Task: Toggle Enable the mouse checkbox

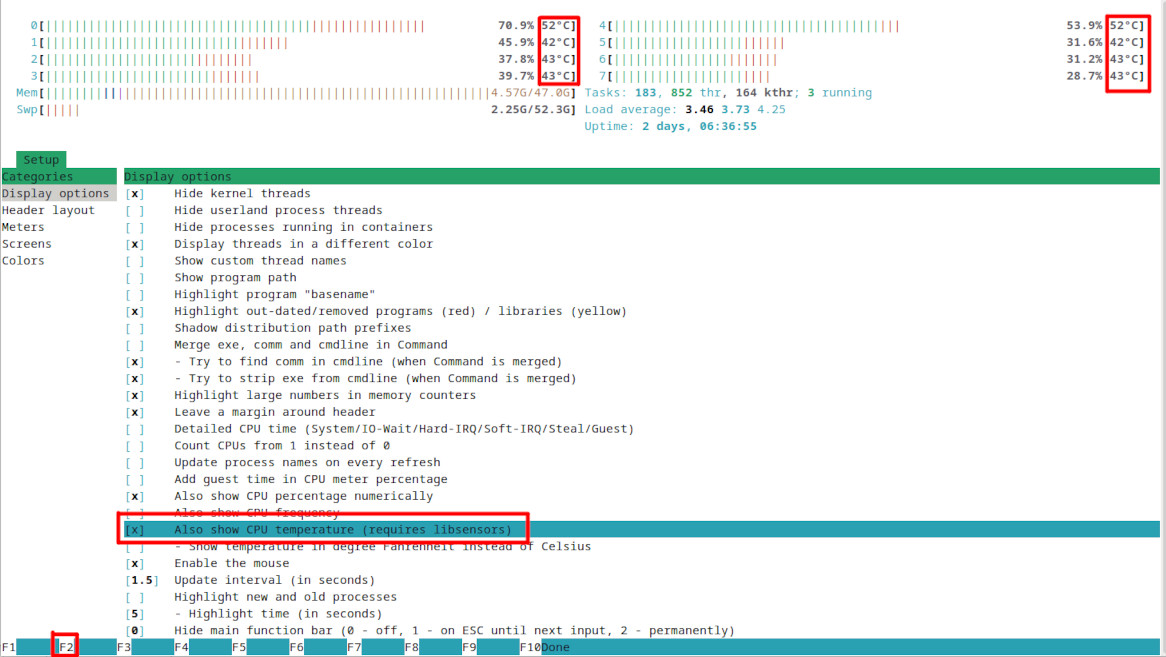Action: pos(135,563)
